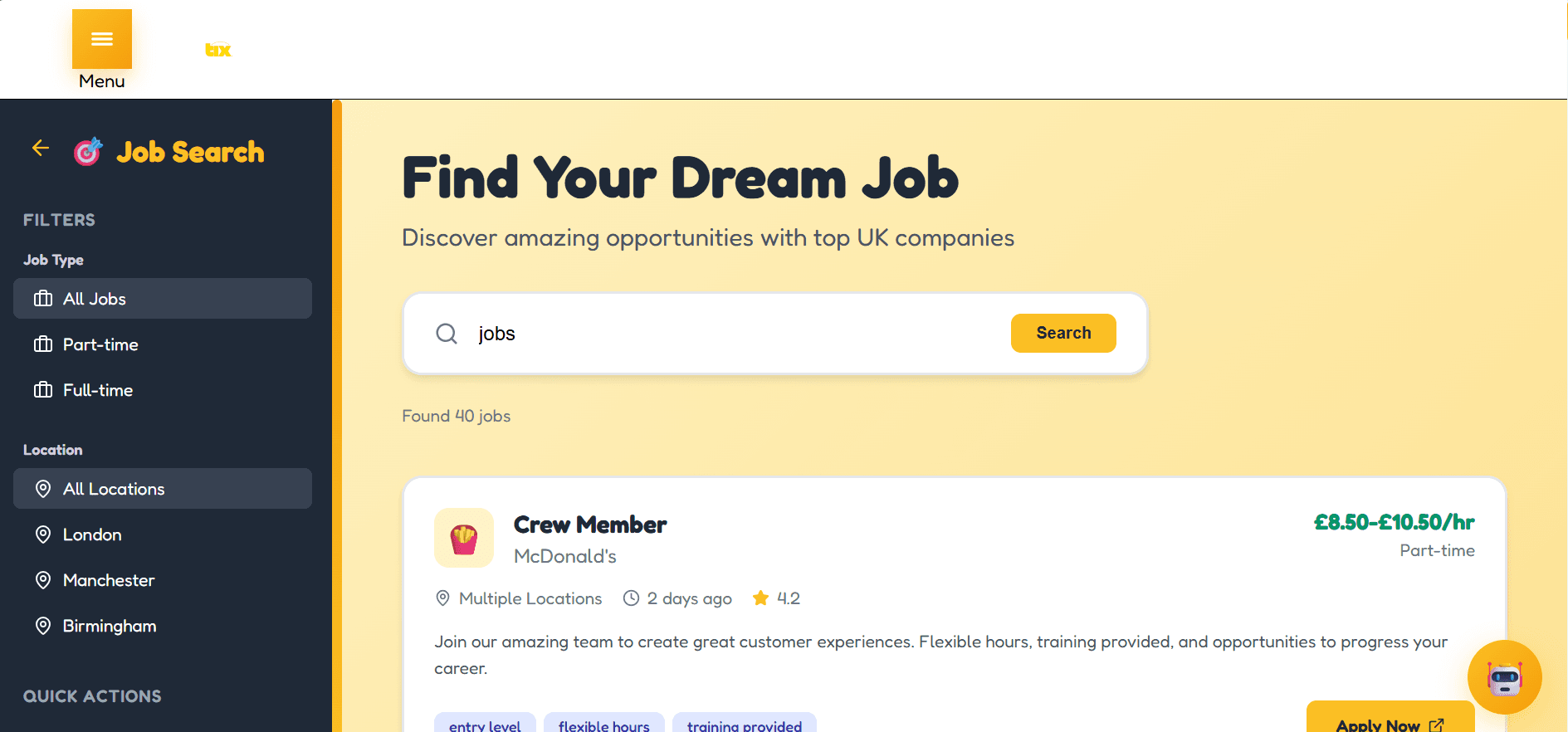Click the flexible hours tag

(603, 725)
